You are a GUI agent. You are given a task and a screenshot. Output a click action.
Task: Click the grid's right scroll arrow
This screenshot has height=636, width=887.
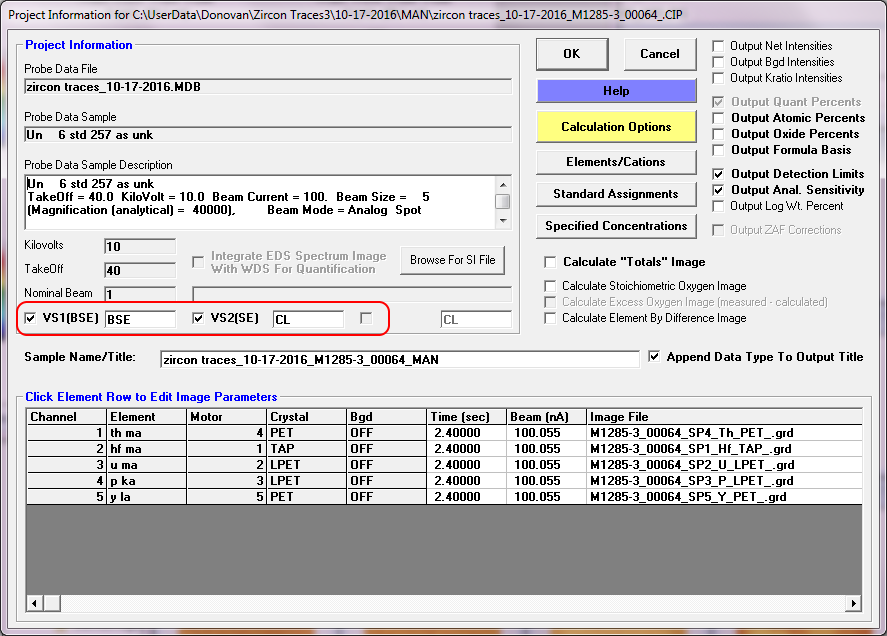pyautogui.click(x=852, y=603)
